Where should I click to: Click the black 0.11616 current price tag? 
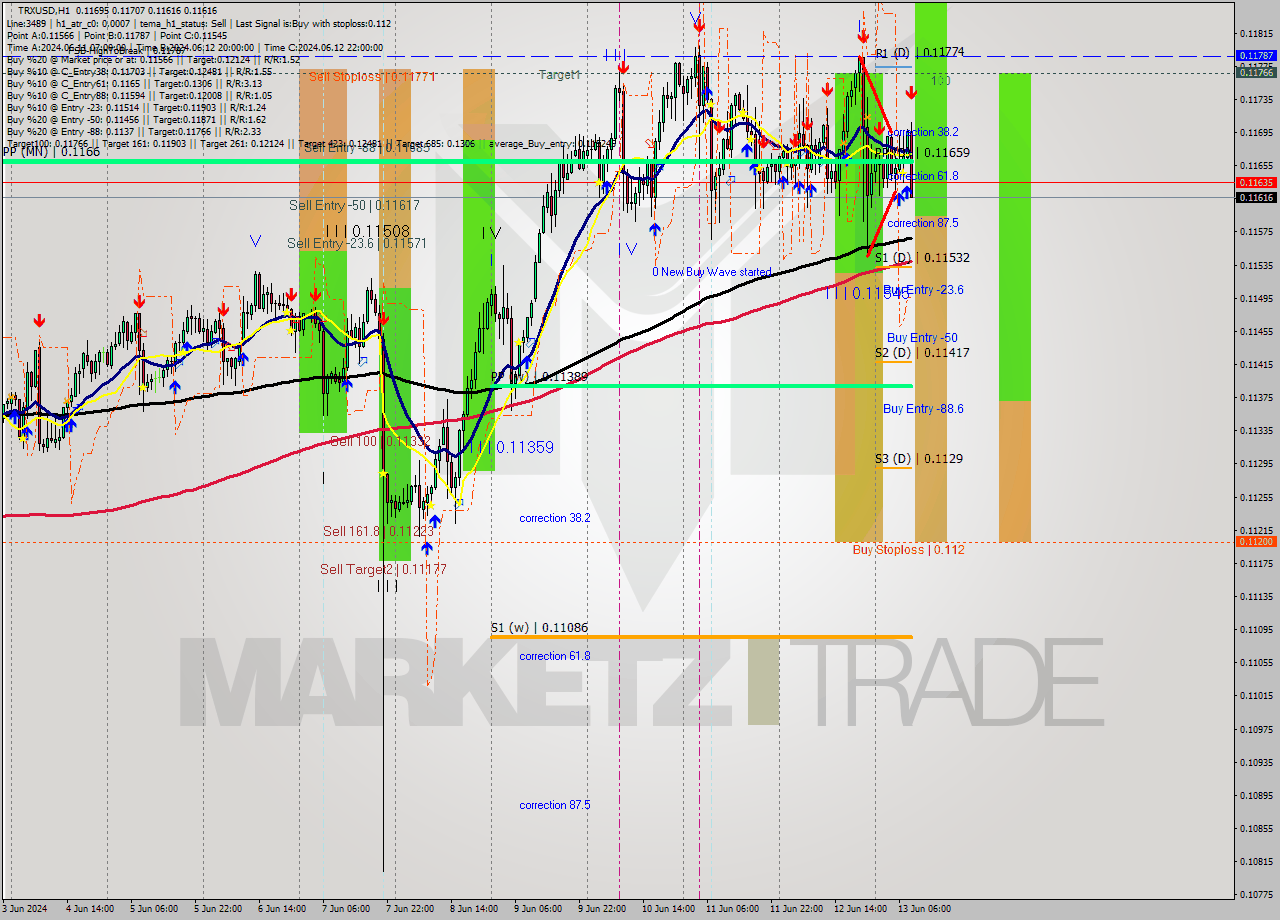[x=1257, y=198]
